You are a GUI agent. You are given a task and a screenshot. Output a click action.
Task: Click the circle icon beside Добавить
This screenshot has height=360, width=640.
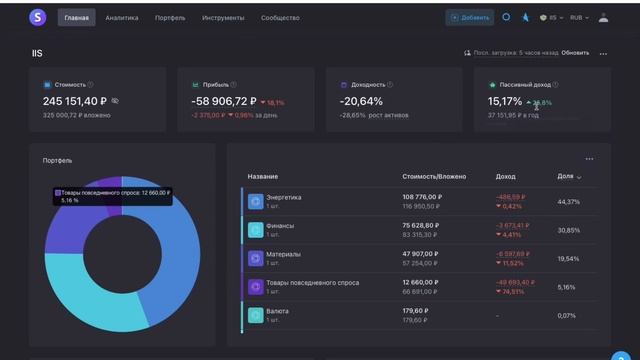coord(506,17)
